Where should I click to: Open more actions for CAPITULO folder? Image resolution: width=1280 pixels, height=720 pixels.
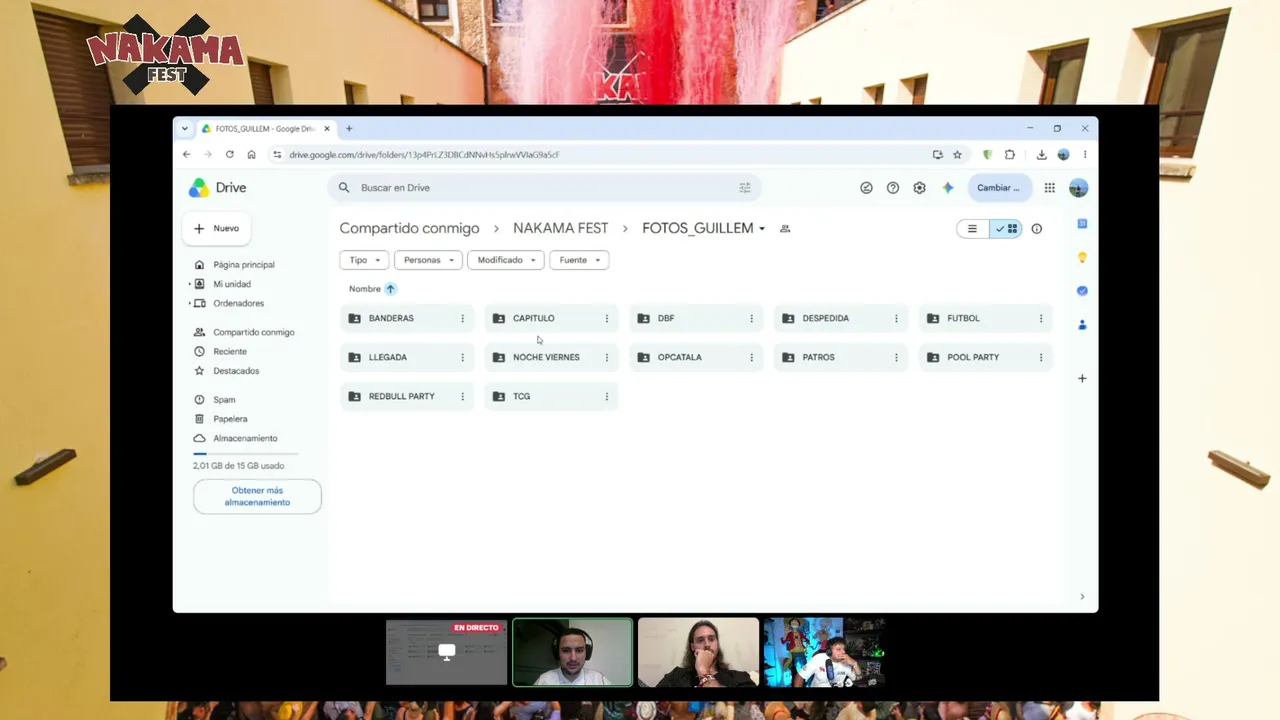point(607,318)
